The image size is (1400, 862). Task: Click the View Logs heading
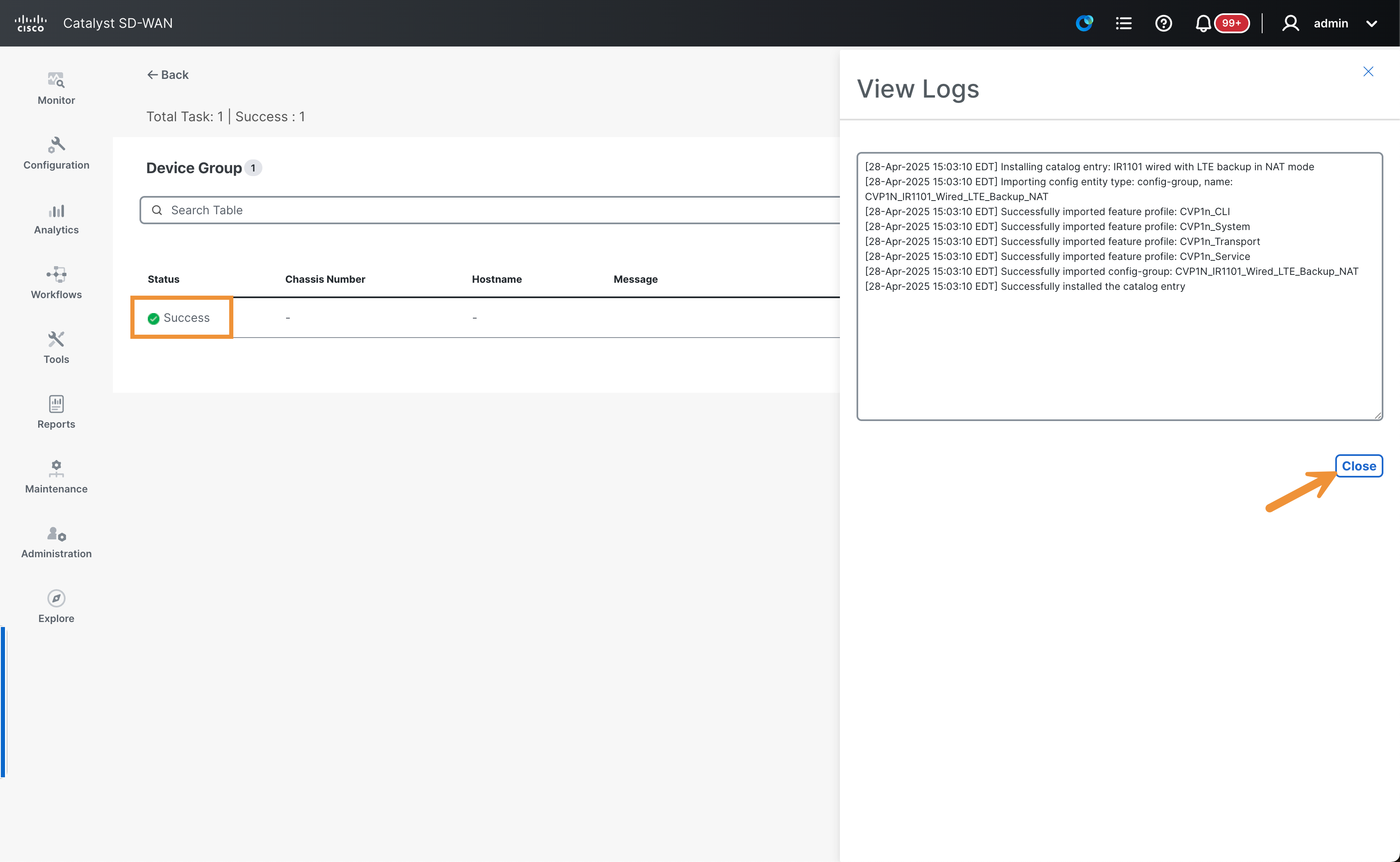(918, 88)
